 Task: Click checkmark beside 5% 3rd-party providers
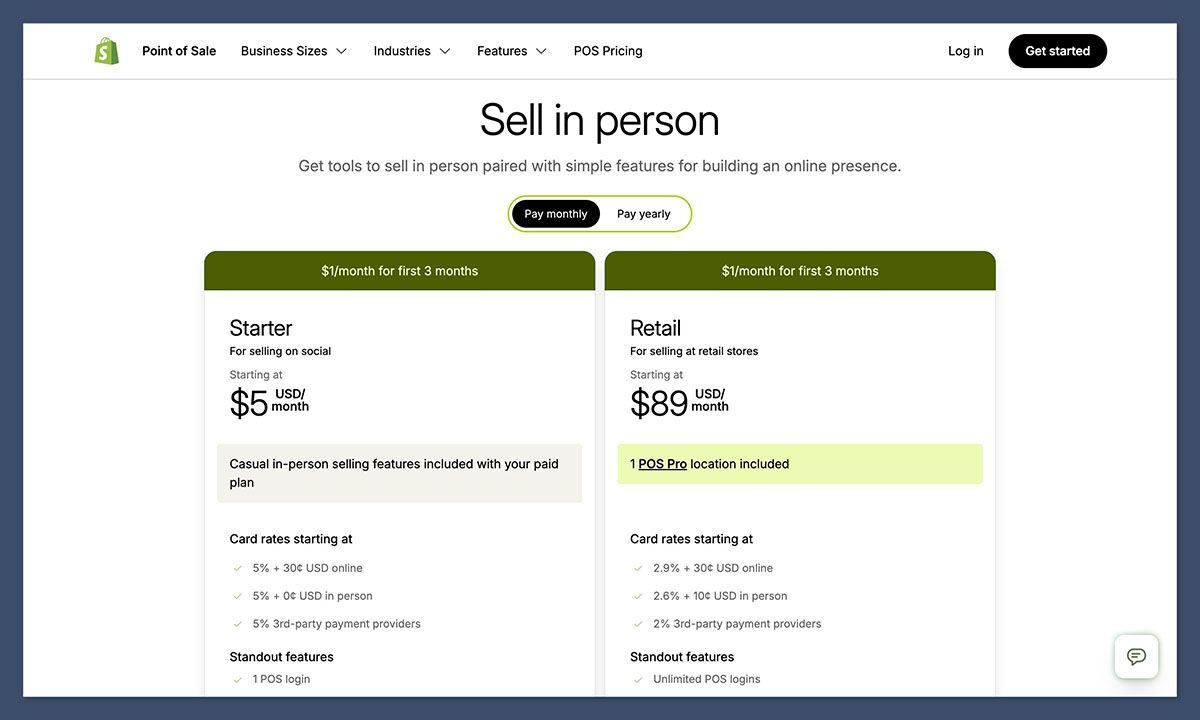coord(238,625)
